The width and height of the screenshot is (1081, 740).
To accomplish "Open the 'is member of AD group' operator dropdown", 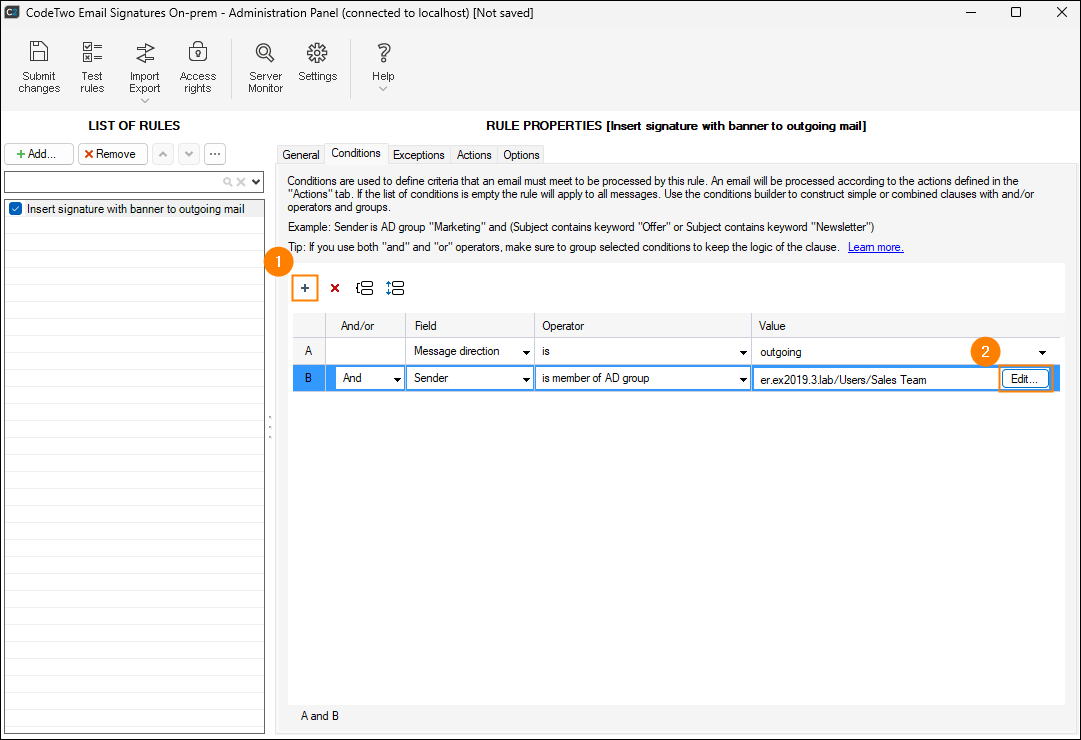I will point(742,379).
